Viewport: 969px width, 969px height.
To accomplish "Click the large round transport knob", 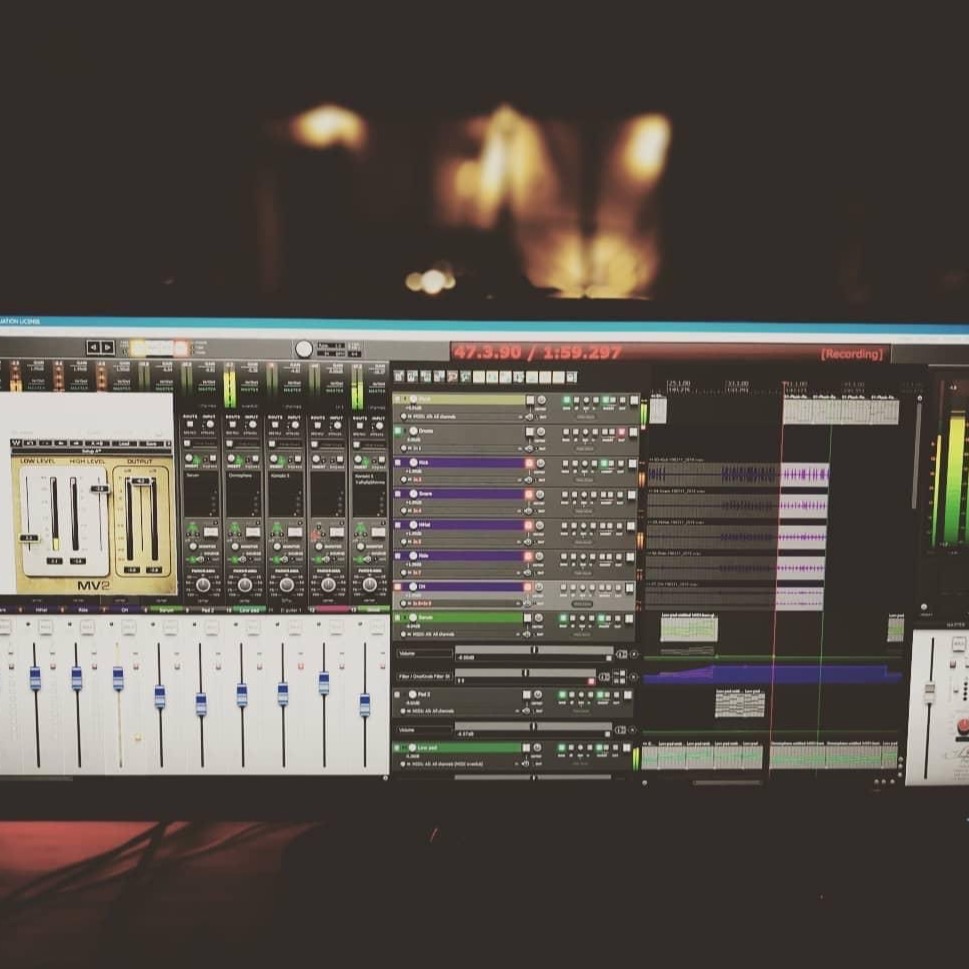I will [x=304, y=349].
